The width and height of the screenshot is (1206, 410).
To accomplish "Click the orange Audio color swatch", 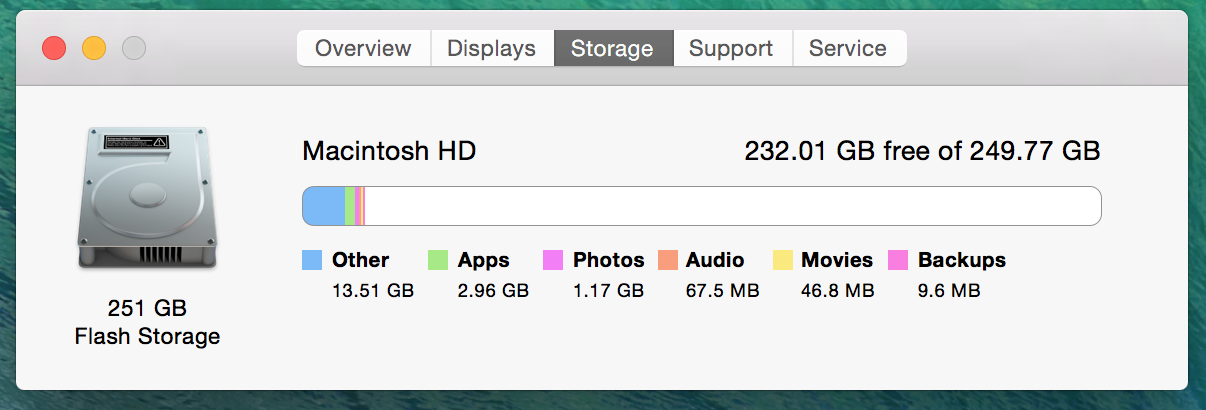I will (x=668, y=260).
